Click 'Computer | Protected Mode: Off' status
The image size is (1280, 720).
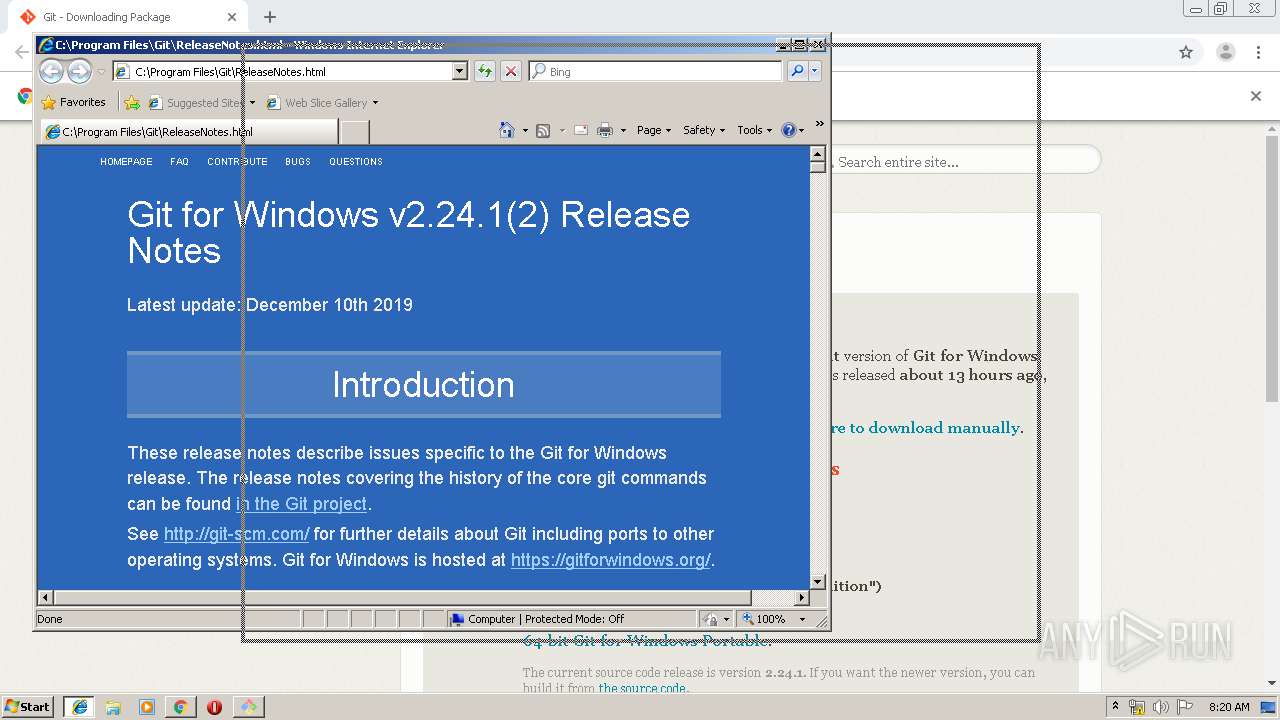pos(571,619)
